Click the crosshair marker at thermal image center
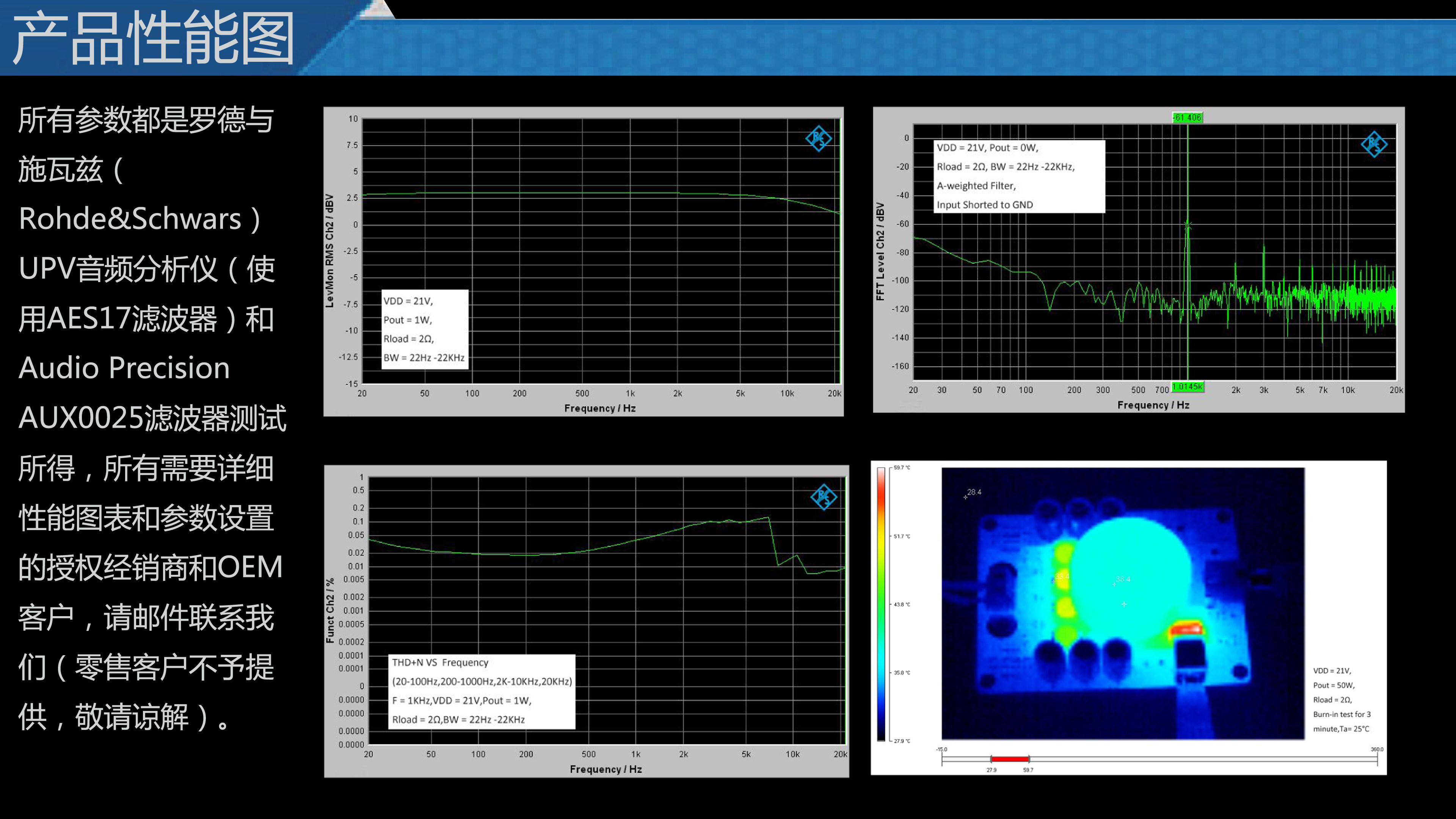This screenshot has width=1456, height=819. [x=1124, y=604]
